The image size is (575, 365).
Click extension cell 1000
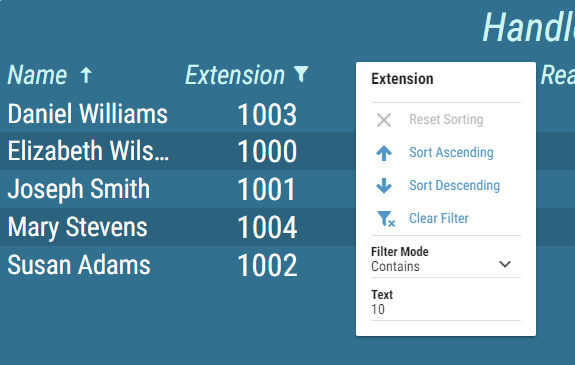coord(267,151)
